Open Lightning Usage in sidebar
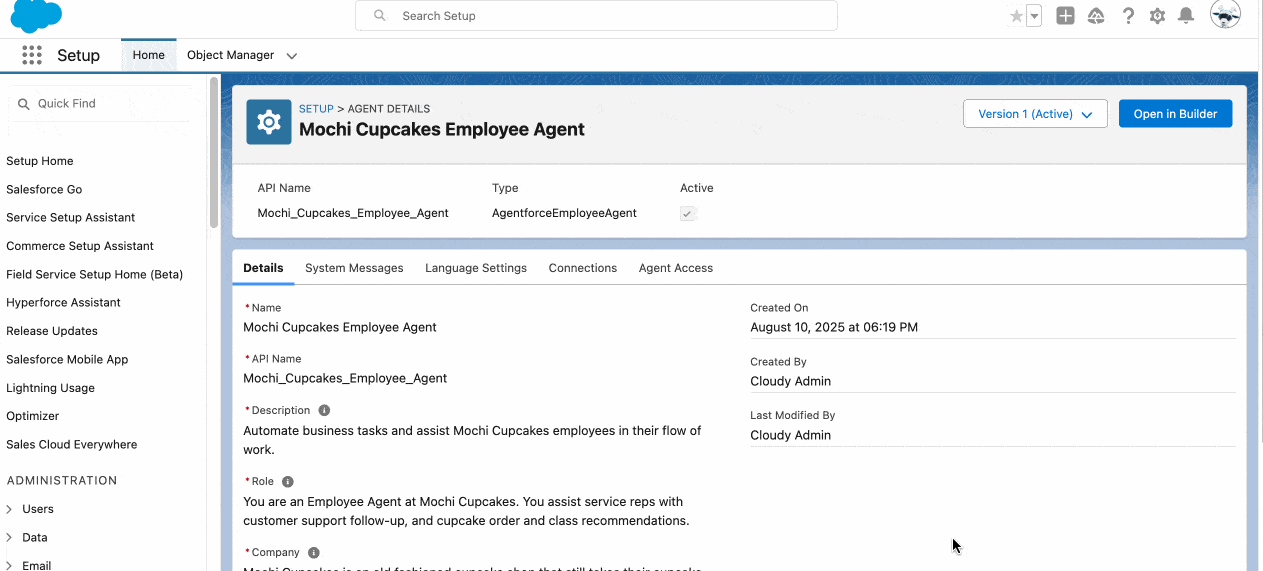The height and width of the screenshot is (571, 1263). pos(51,388)
